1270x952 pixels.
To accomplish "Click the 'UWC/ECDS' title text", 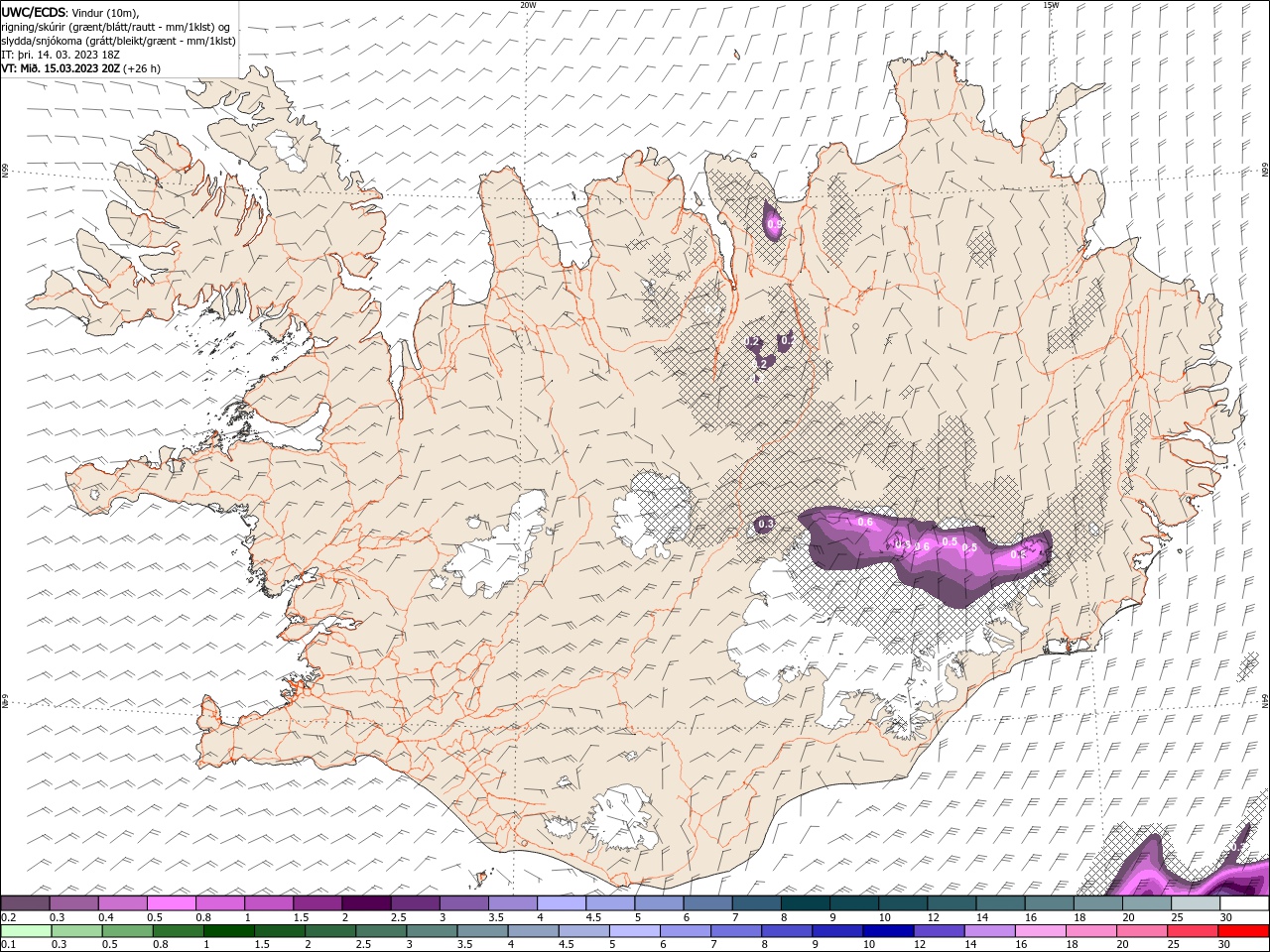I will pos(34,12).
